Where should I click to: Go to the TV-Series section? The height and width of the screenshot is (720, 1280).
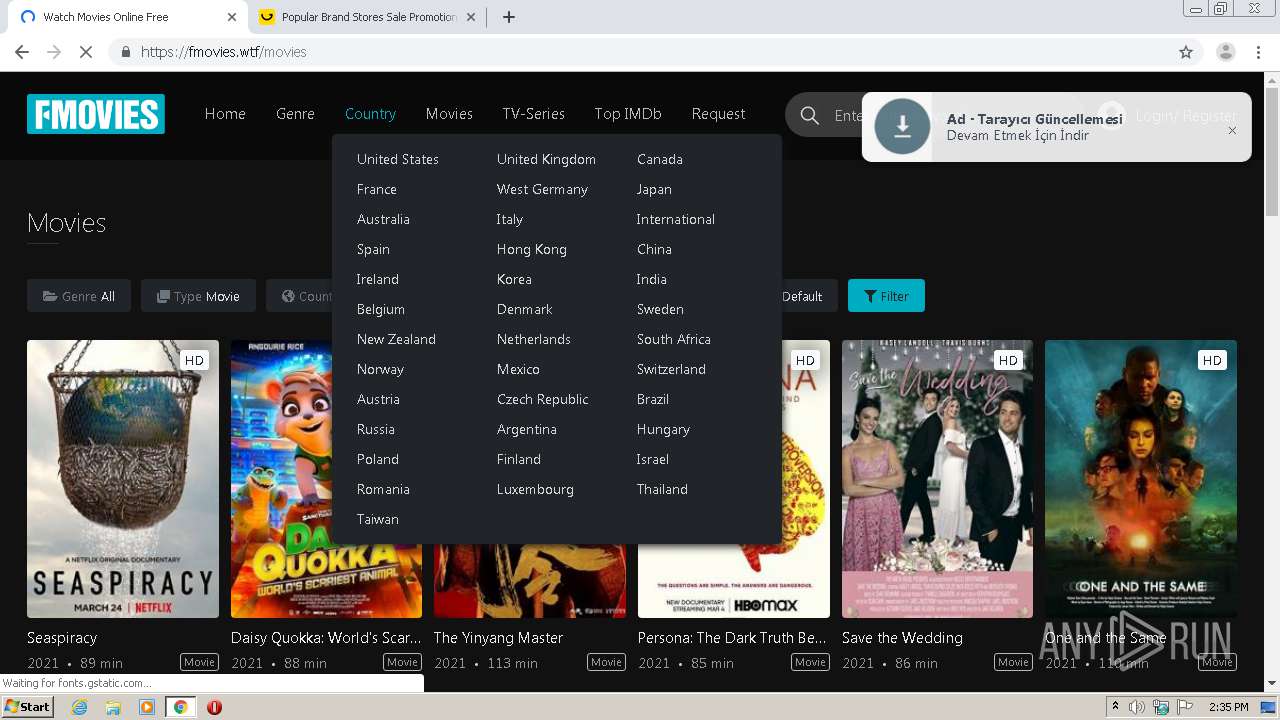click(x=533, y=114)
